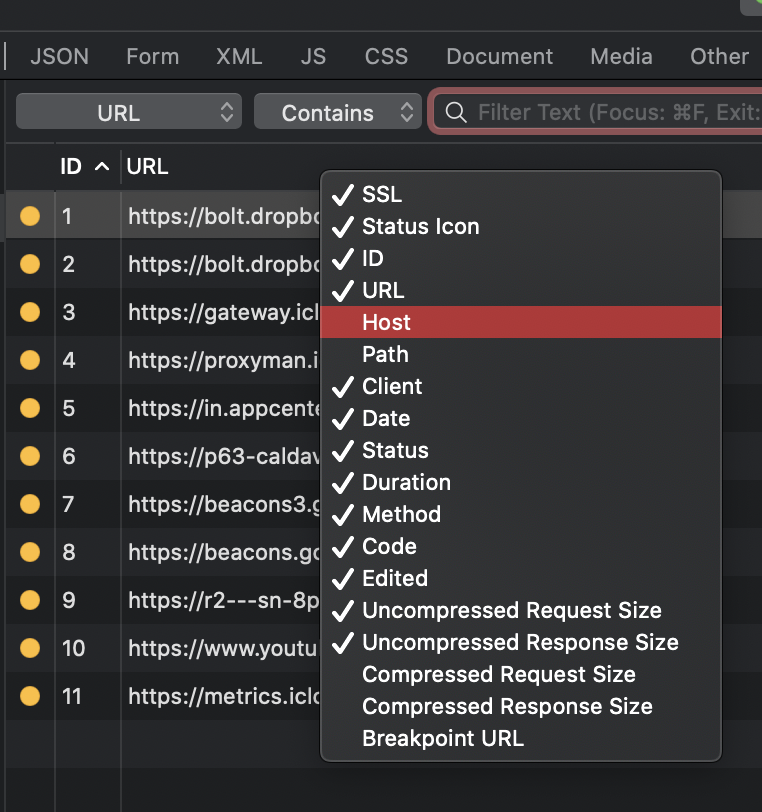Click the yellow status icon of request 1

30,216
